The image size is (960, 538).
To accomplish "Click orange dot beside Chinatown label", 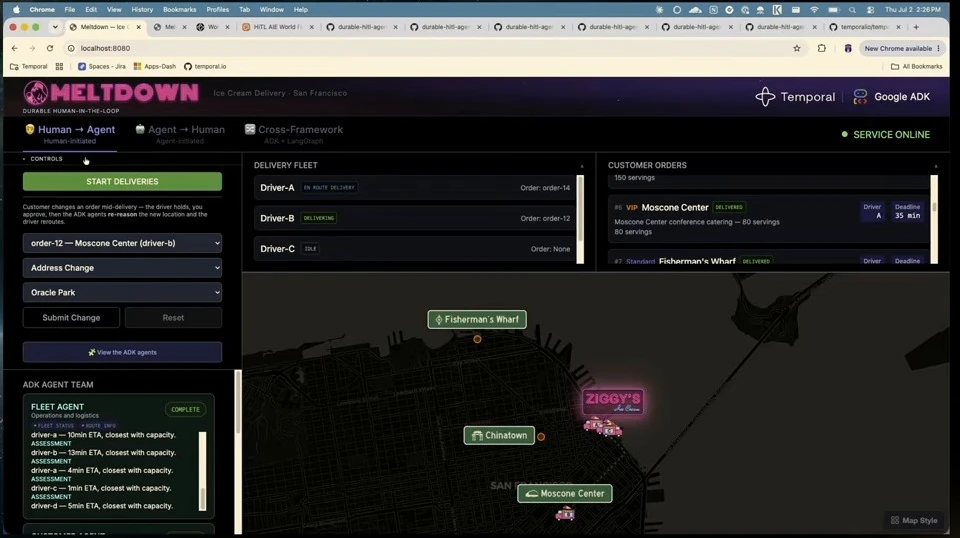I will point(541,436).
